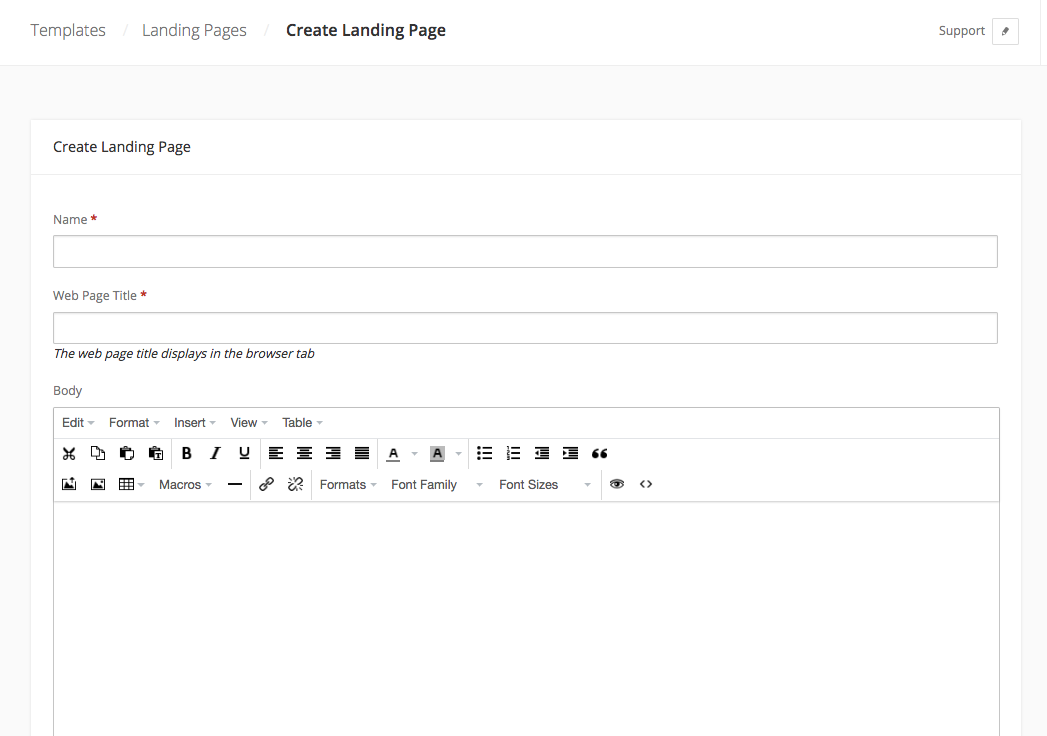Underline selected text
This screenshot has height=736, width=1047.
pyautogui.click(x=243, y=453)
